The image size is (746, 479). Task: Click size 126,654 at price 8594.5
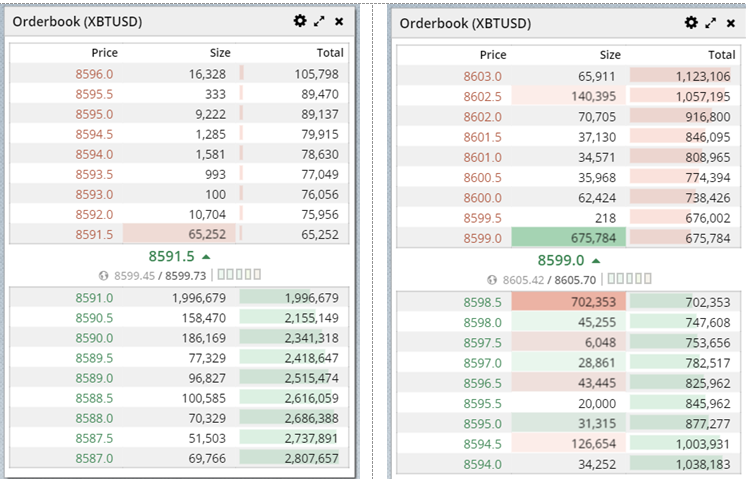[x=594, y=443]
